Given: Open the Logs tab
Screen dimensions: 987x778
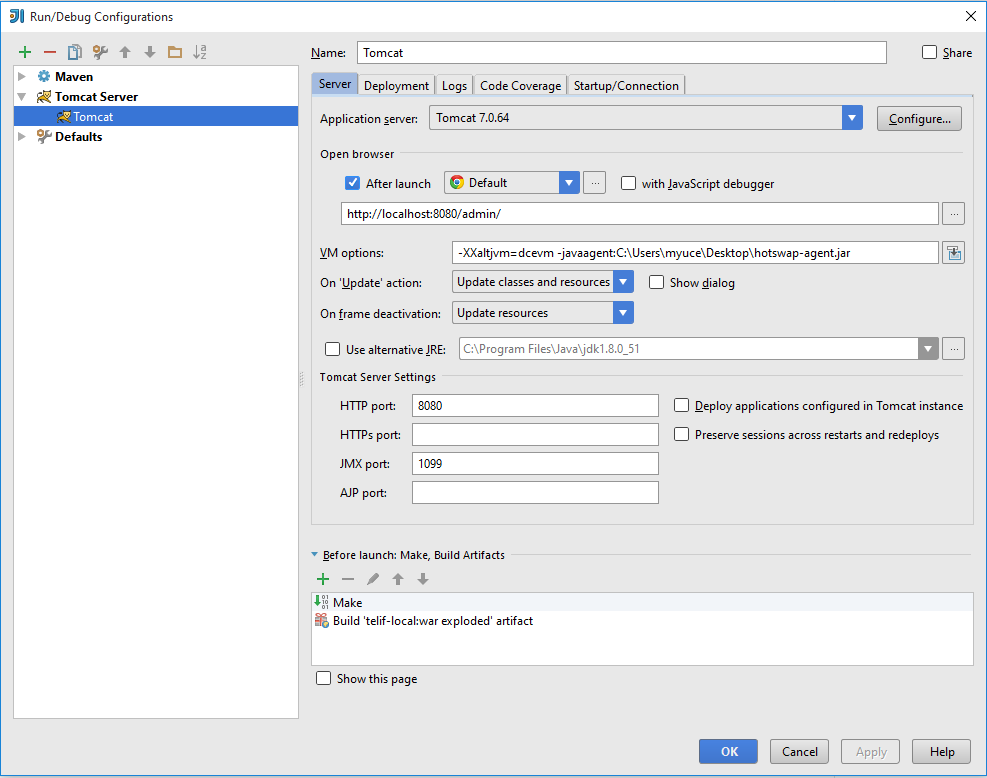Looking at the screenshot, I should [x=454, y=86].
